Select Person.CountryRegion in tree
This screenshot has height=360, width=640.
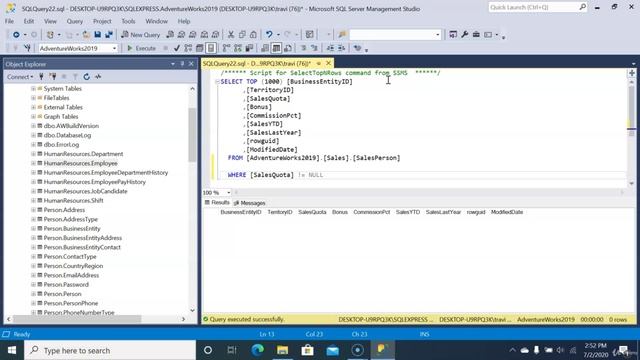tap(73, 266)
